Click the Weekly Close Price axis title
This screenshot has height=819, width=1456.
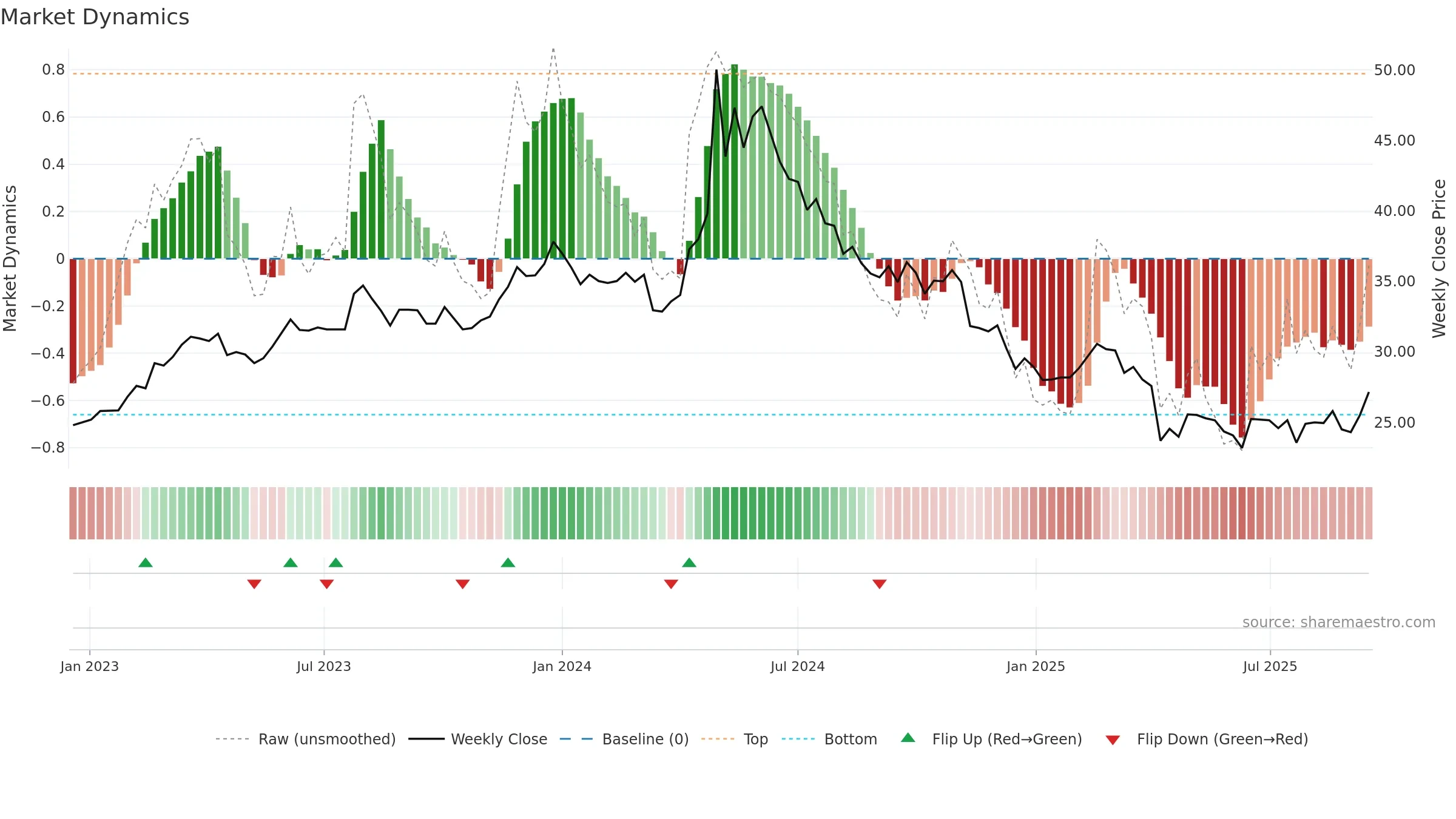[x=1439, y=258]
